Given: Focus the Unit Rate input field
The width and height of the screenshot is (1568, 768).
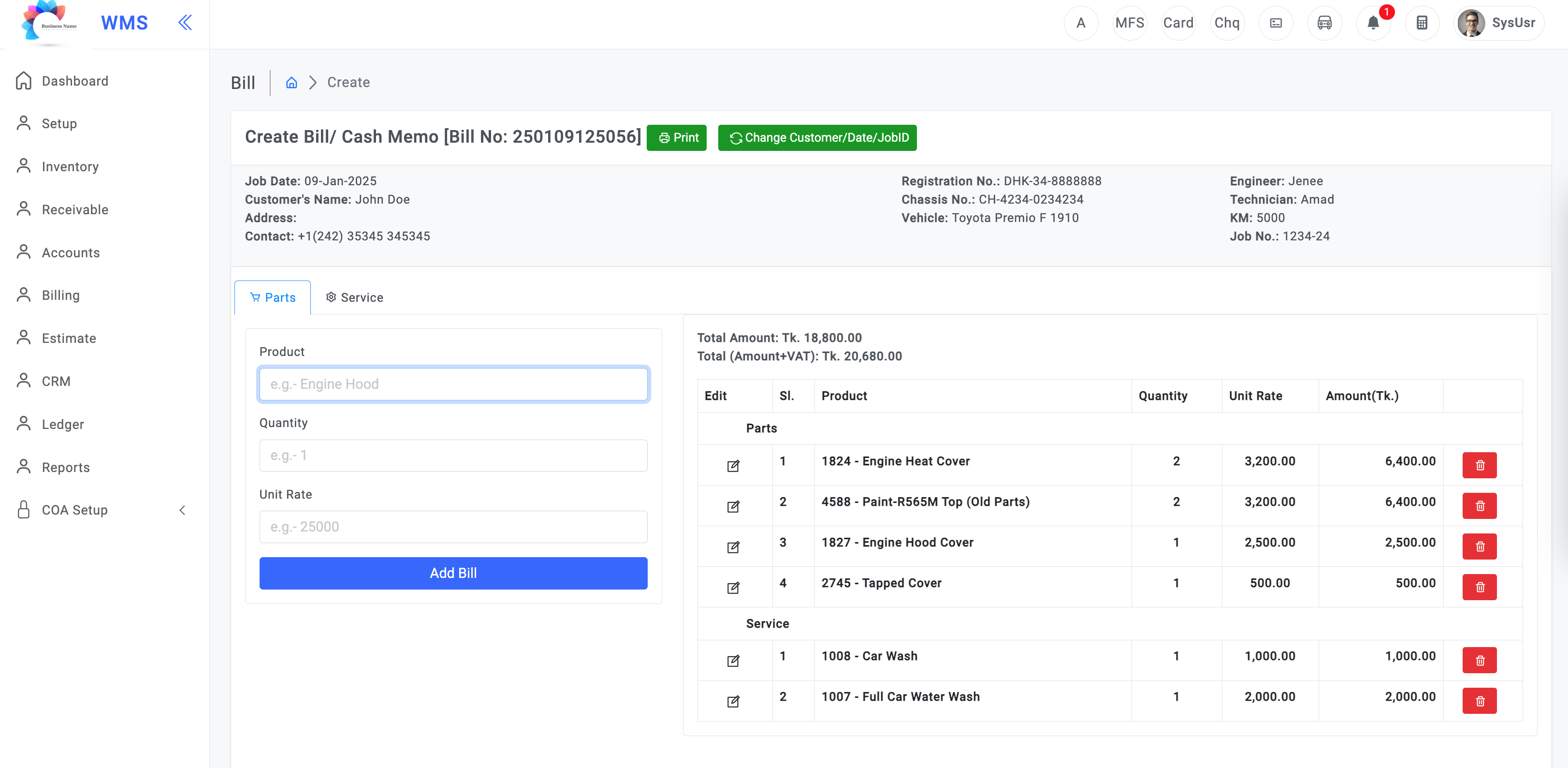Looking at the screenshot, I should [x=453, y=527].
